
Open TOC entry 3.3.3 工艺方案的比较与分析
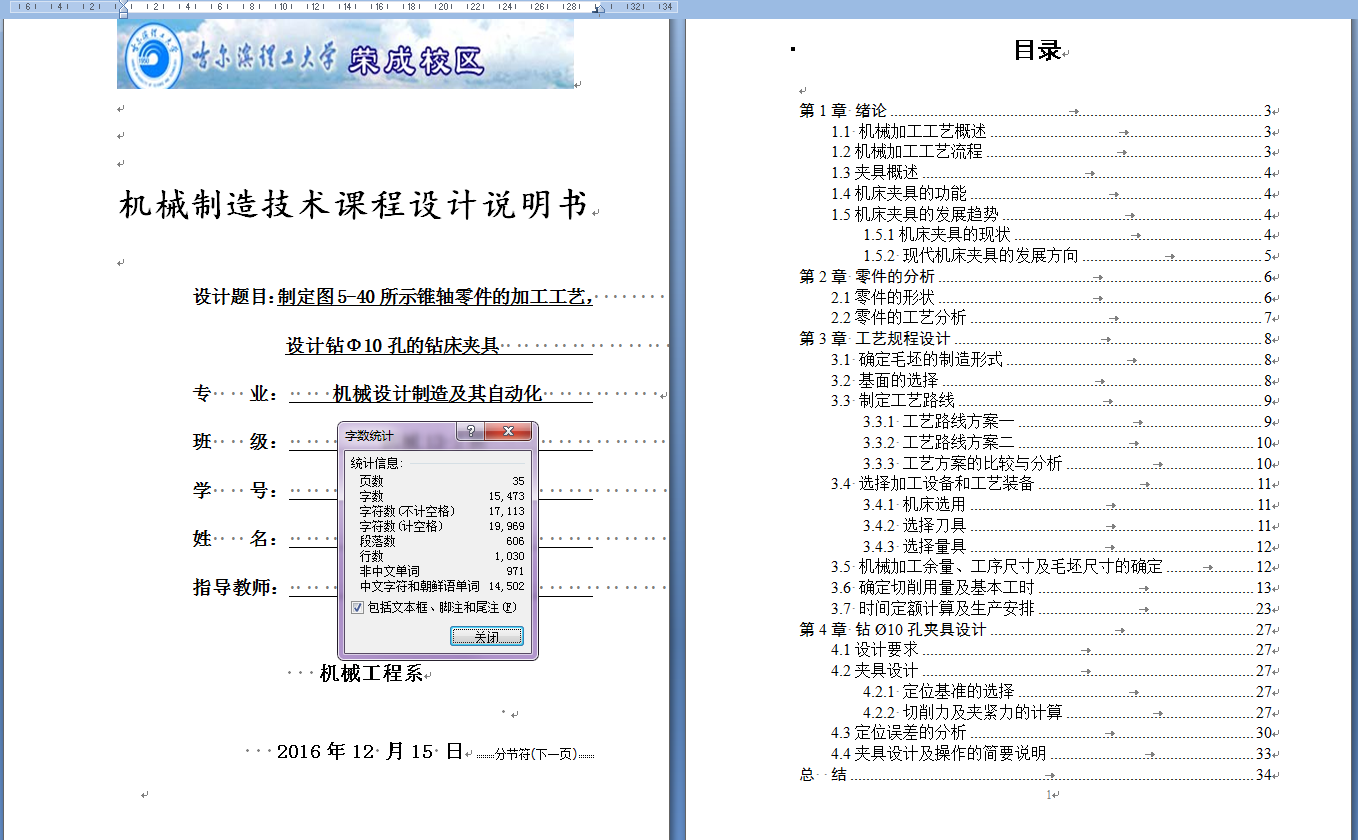click(x=1067, y=463)
